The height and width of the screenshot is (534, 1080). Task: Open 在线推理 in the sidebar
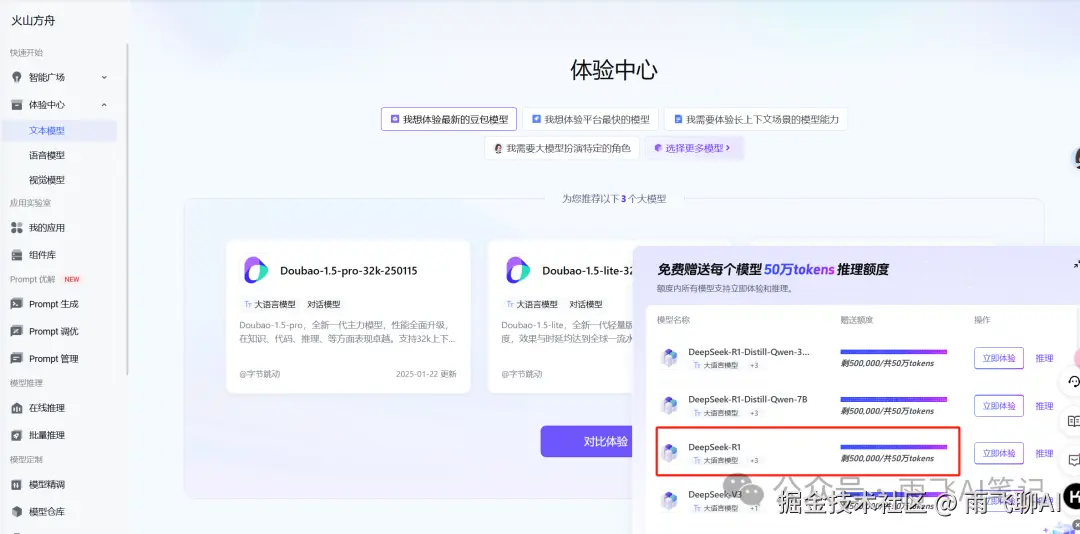point(47,408)
